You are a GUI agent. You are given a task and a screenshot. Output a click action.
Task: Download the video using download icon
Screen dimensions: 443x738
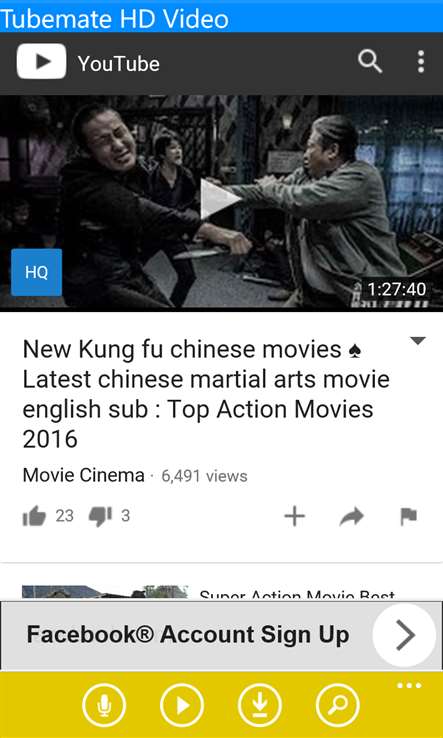(260, 706)
